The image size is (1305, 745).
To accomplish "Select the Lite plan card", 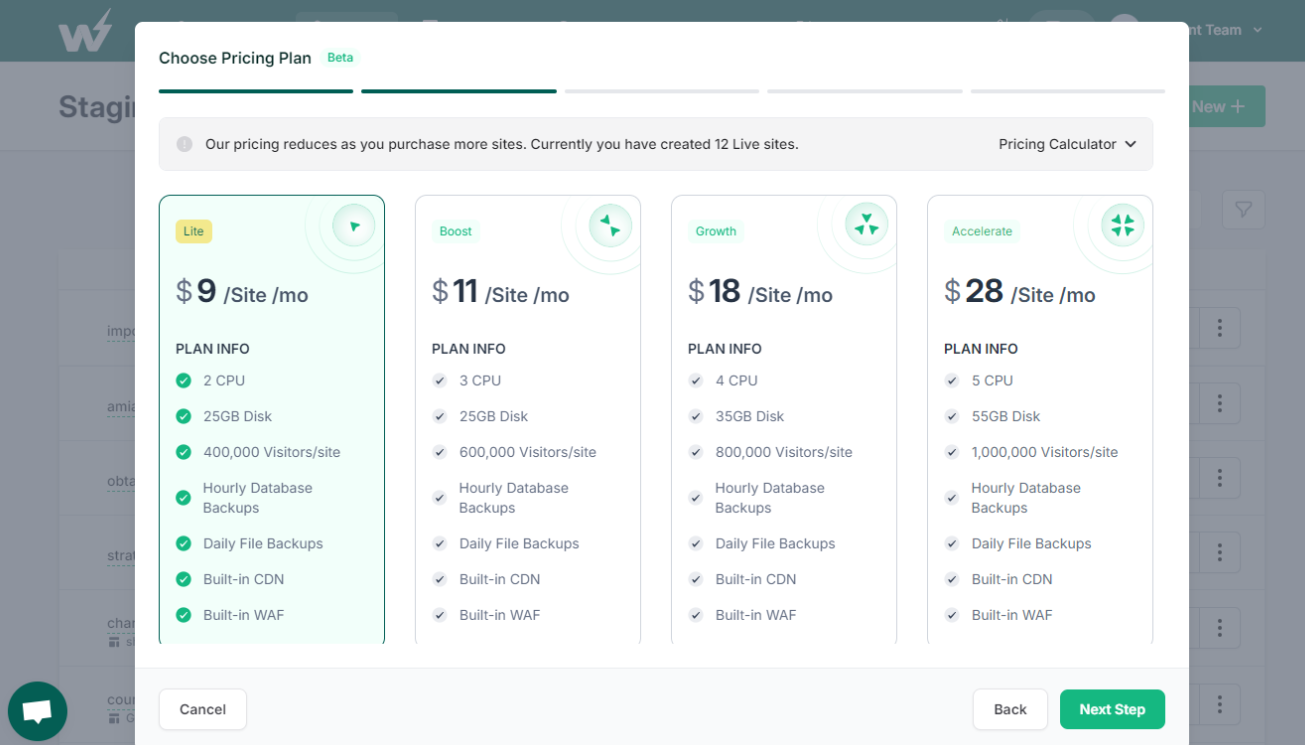I will pos(272,420).
